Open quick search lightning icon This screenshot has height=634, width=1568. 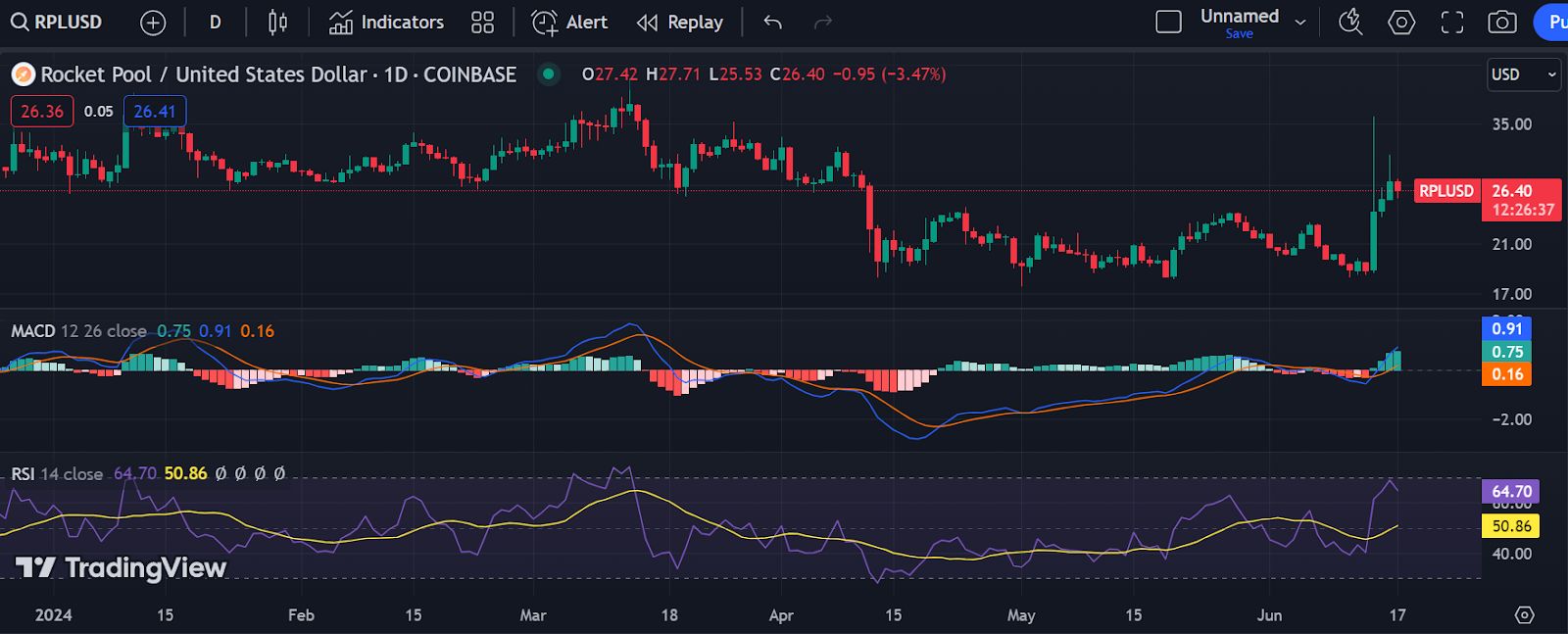pyautogui.click(x=1350, y=23)
